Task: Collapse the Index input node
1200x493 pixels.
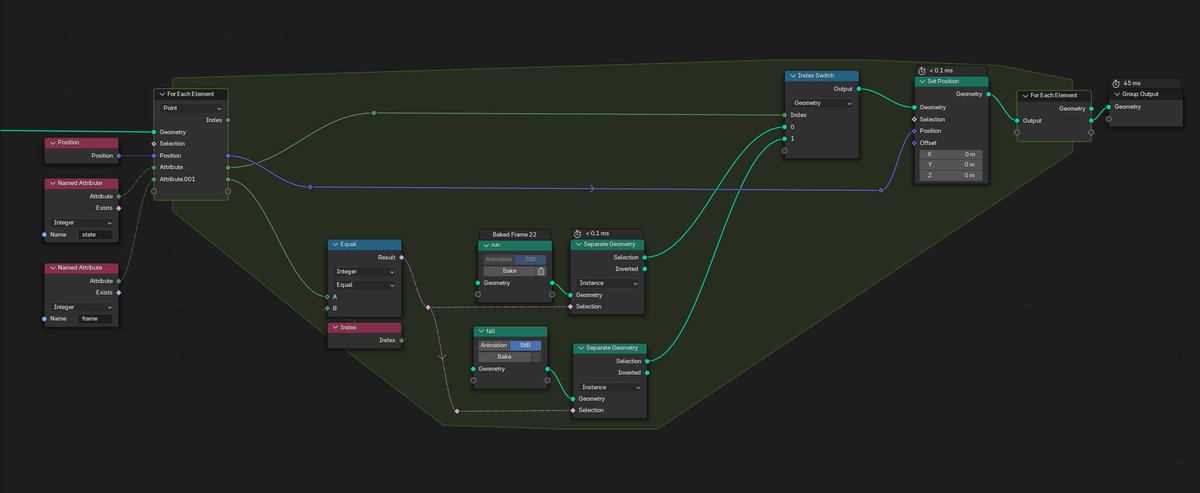Action: [x=335, y=328]
